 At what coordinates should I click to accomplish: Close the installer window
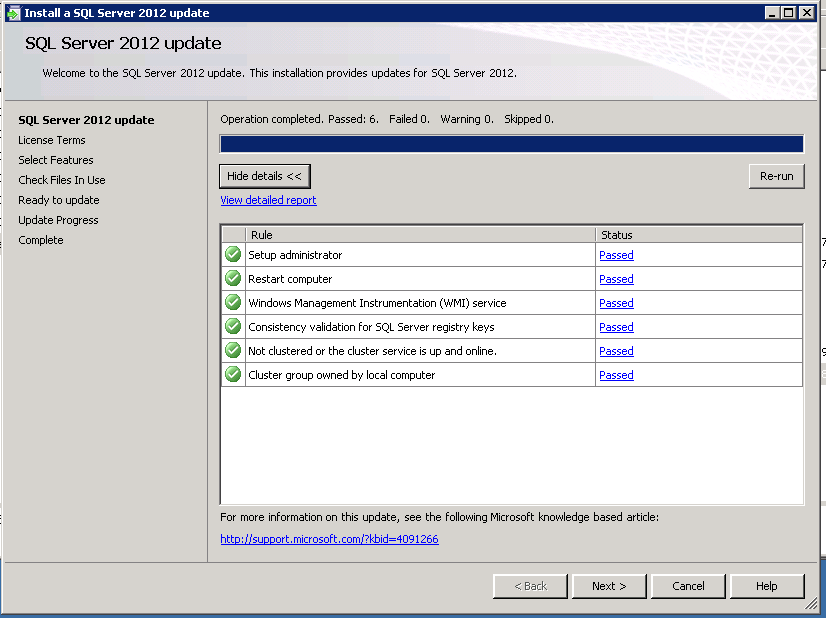(807, 13)
